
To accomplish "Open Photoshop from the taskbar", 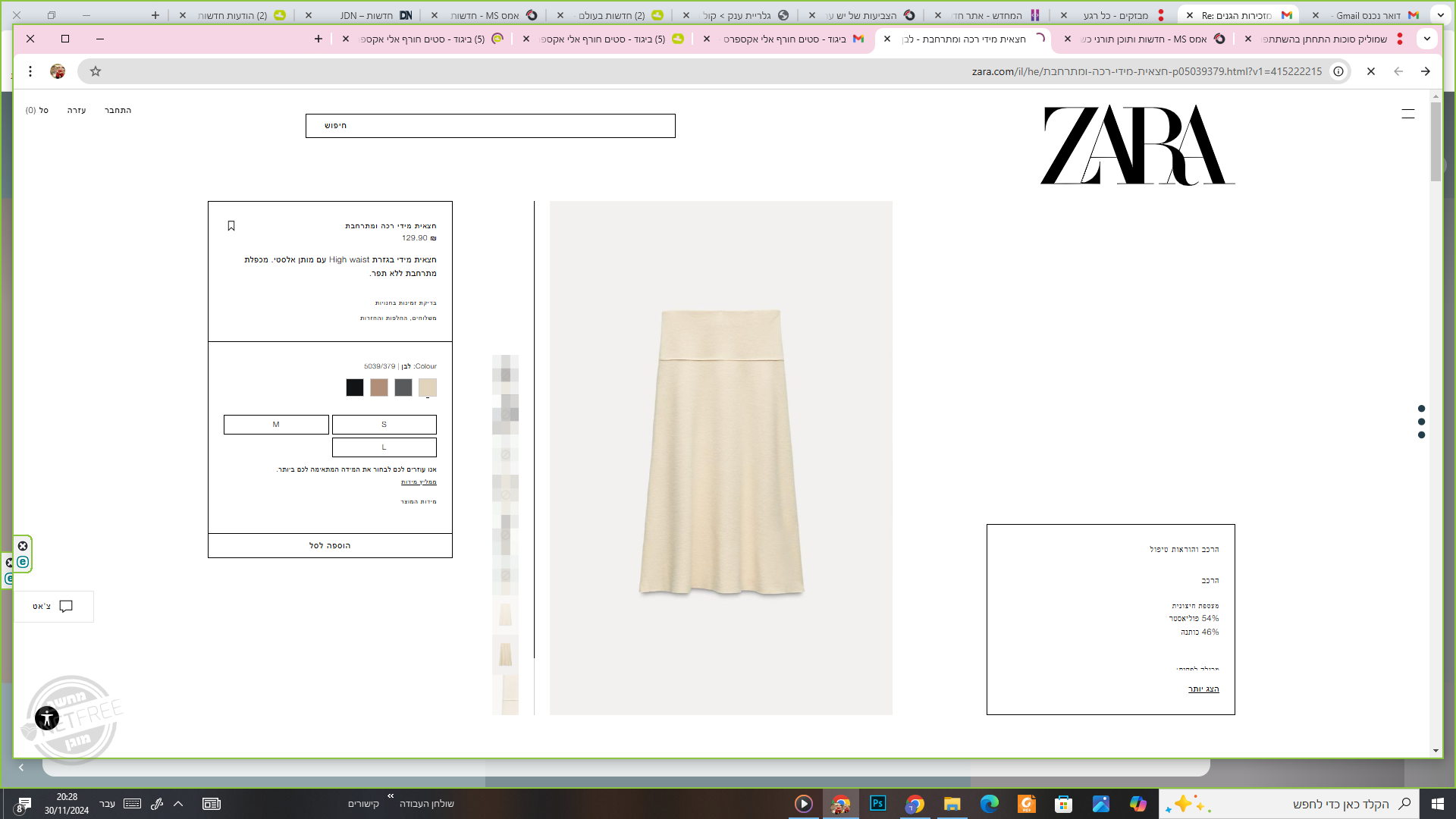I will tap(877, 804).
